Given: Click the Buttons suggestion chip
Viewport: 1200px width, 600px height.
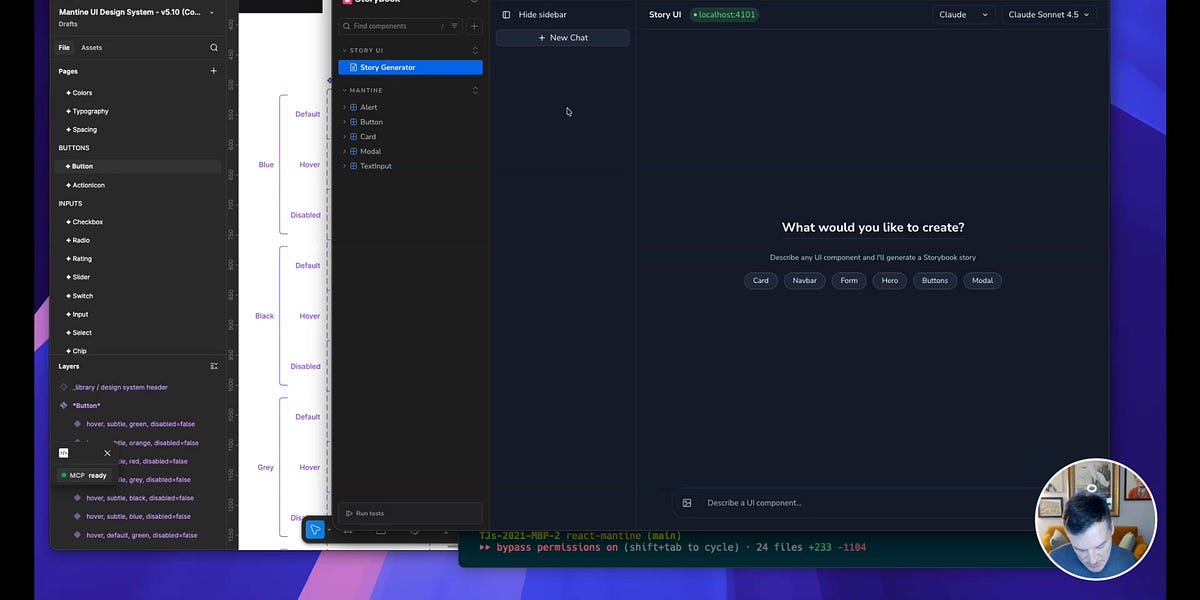Looking at the screenshot, I should coord(935,281).
